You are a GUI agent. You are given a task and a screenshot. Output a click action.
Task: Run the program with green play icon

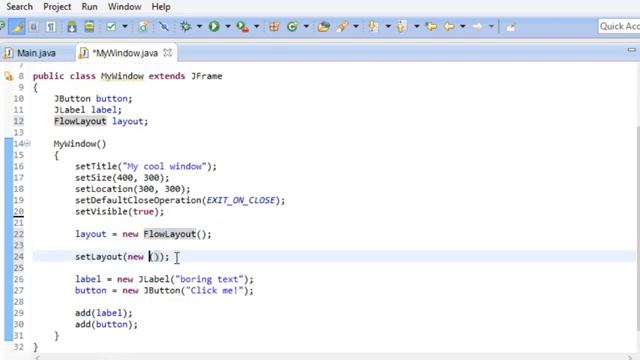(214, 27)
